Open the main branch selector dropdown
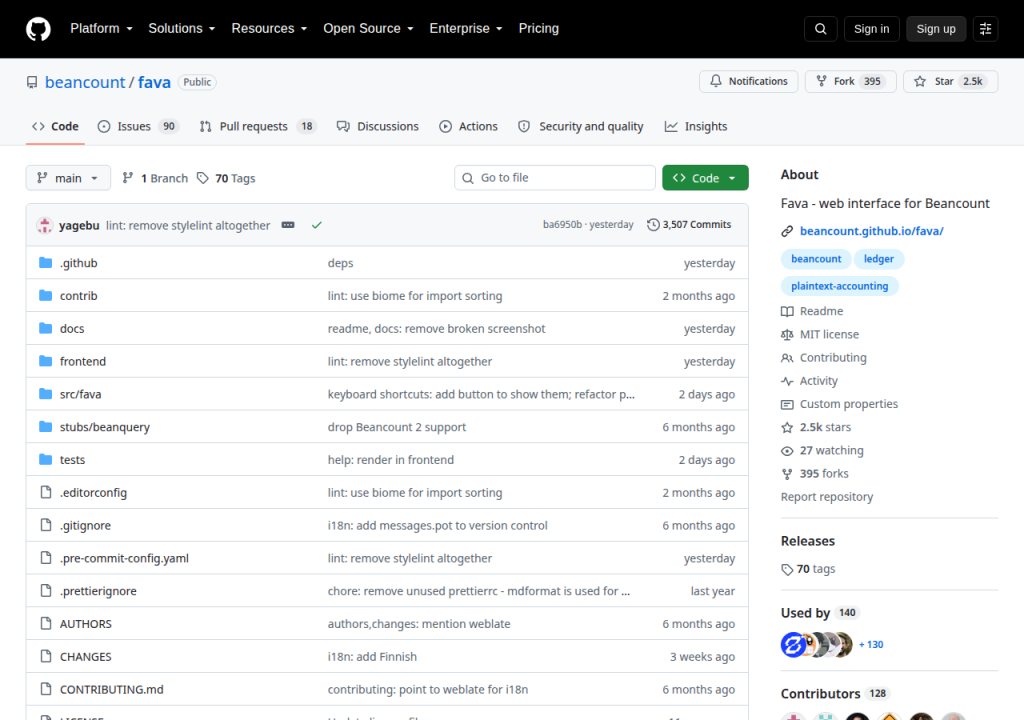The height and width of the screenshot is (720, 1024). [x=68, y=178]
